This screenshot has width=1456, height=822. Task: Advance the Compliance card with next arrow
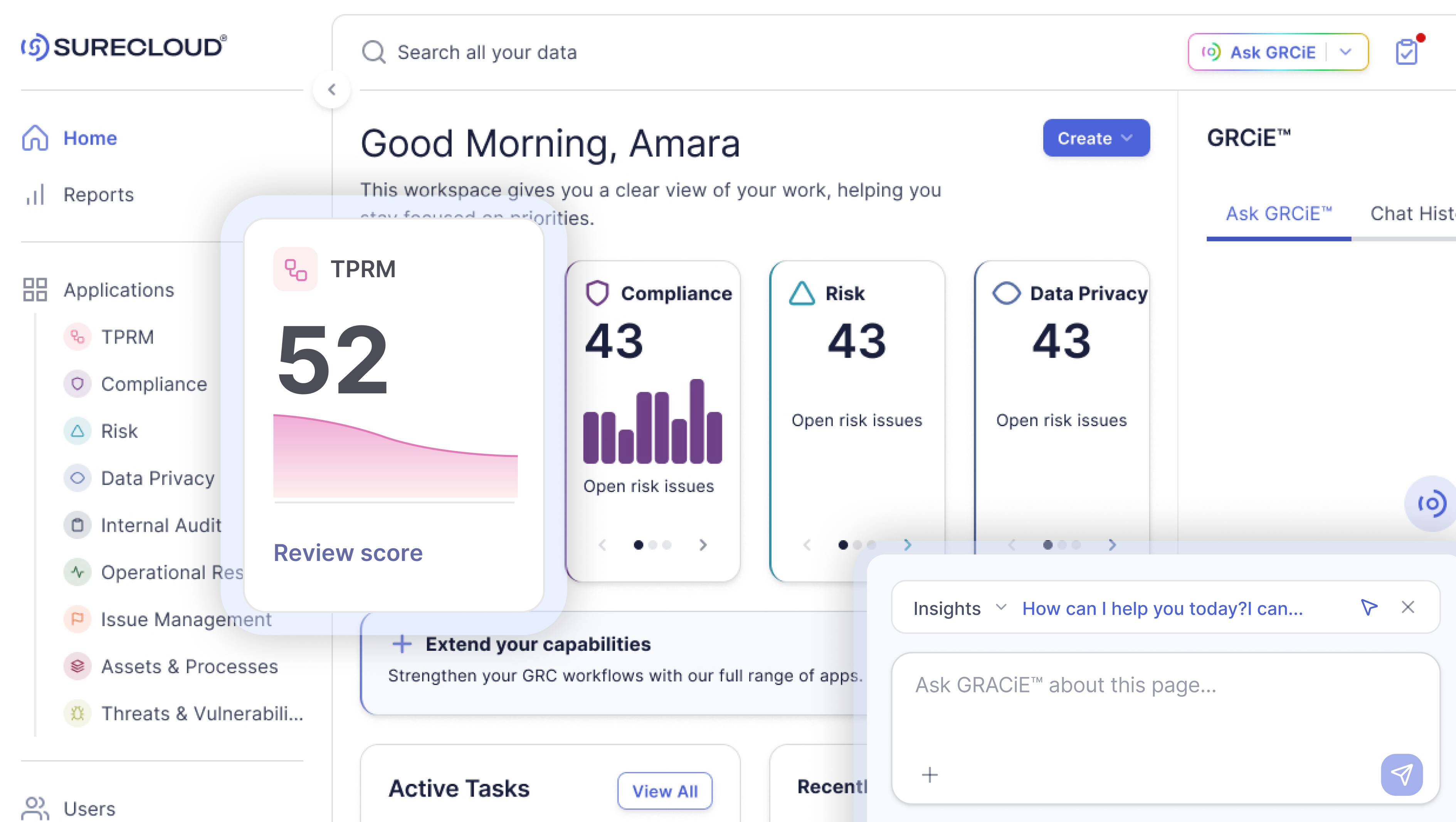(x=703, y=544)
